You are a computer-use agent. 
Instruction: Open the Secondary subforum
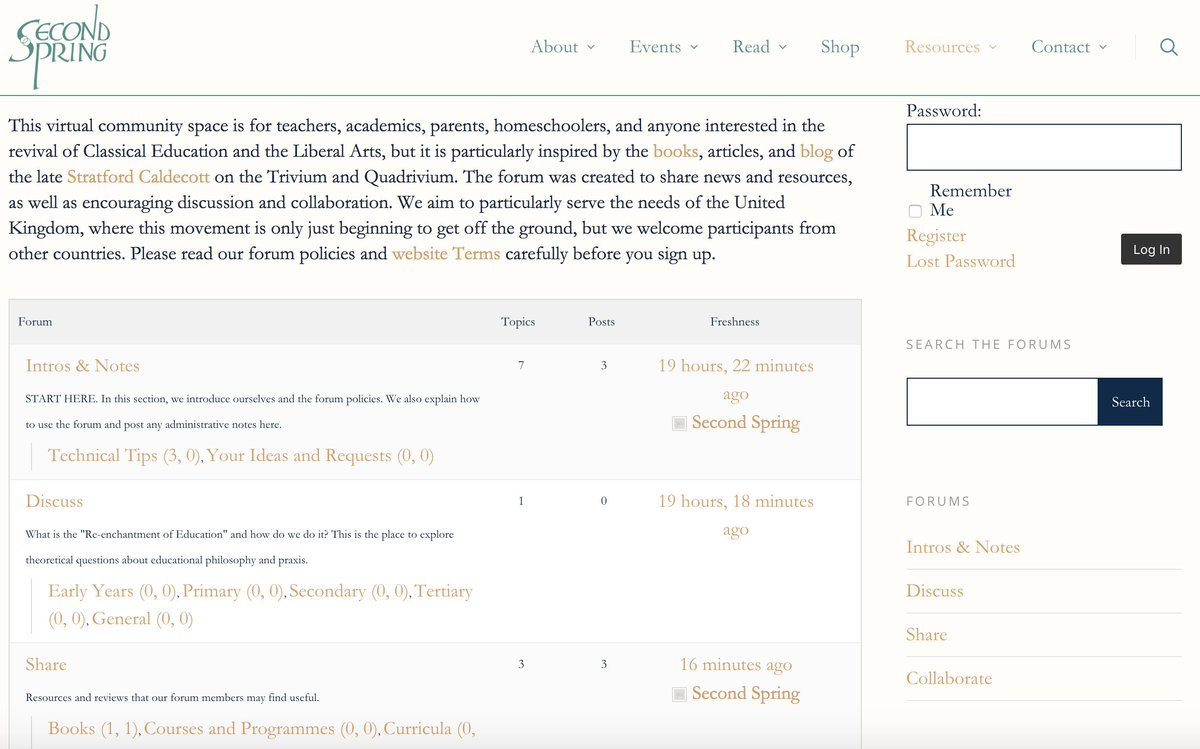point(349,591)
